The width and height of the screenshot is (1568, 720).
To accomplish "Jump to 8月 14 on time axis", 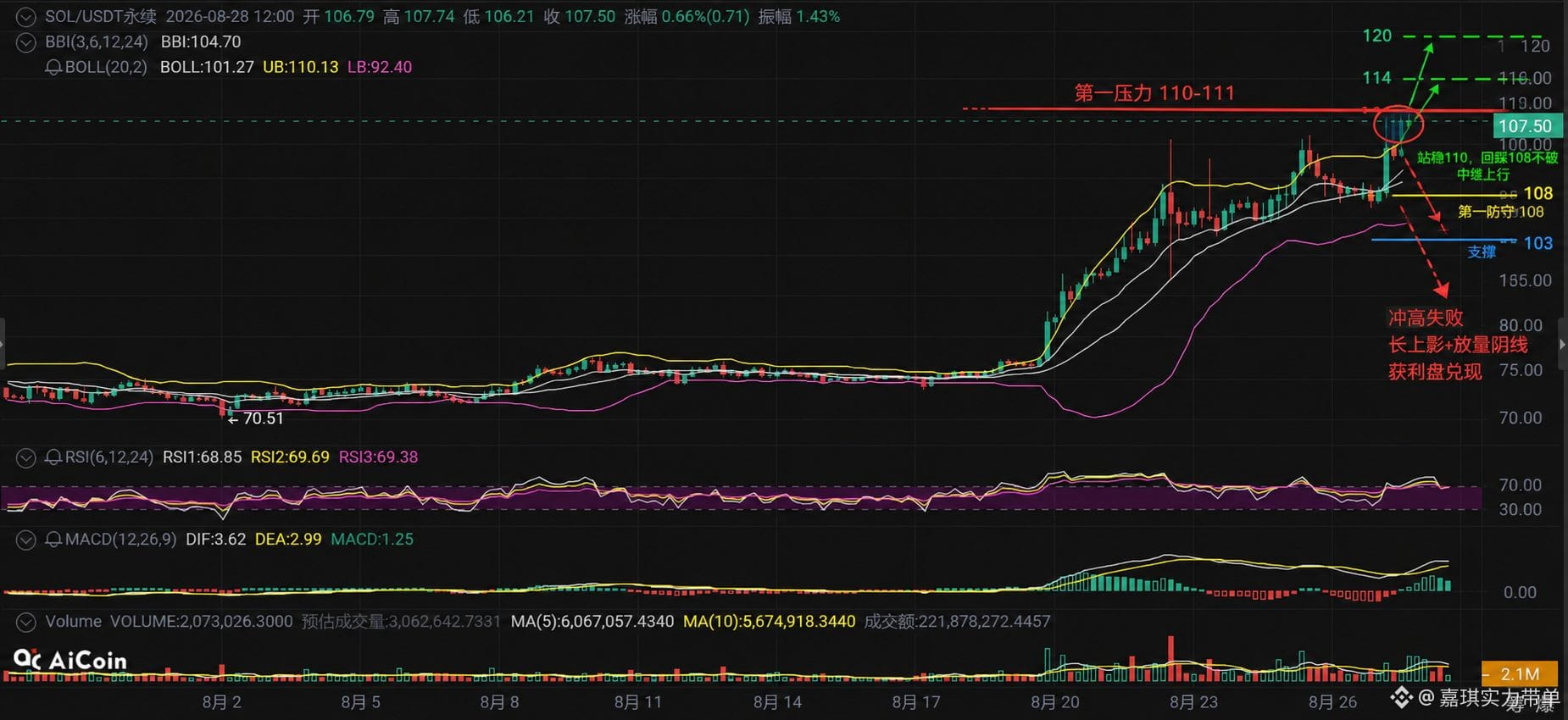I will [x=777, y=702].
